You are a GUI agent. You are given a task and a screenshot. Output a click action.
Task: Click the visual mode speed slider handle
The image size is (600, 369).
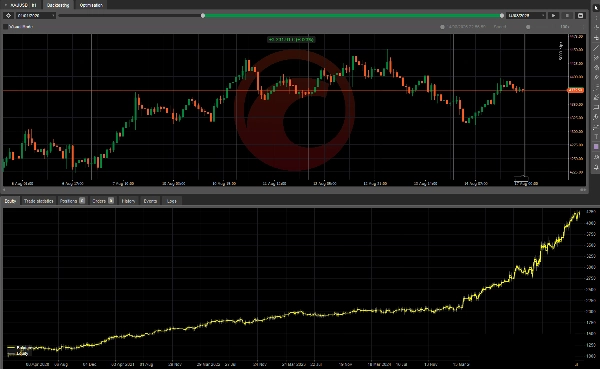click(528, 27)
